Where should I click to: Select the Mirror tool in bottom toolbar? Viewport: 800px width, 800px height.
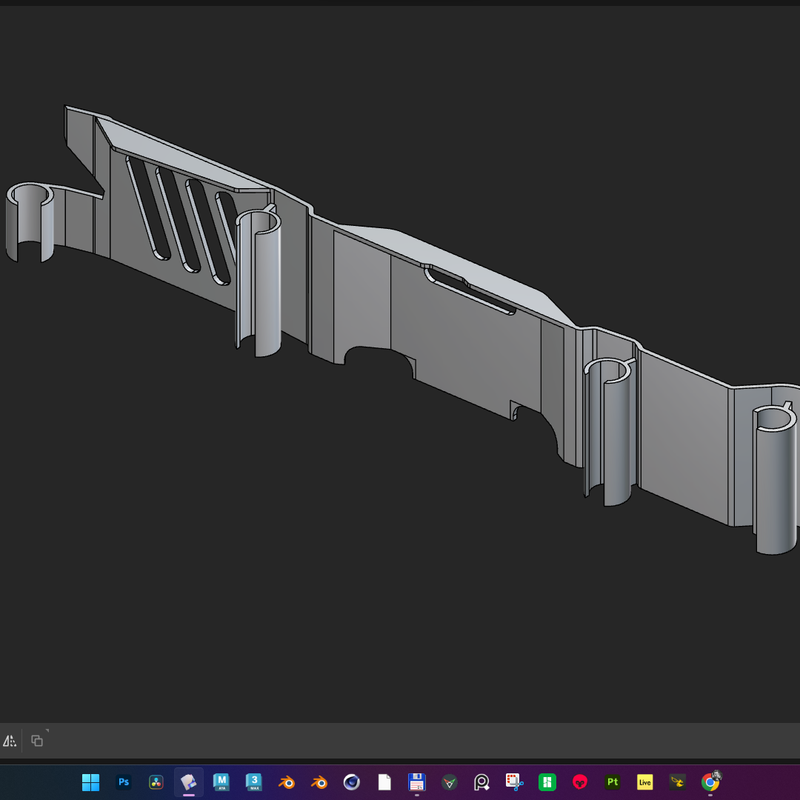click(x=10, y=740)
